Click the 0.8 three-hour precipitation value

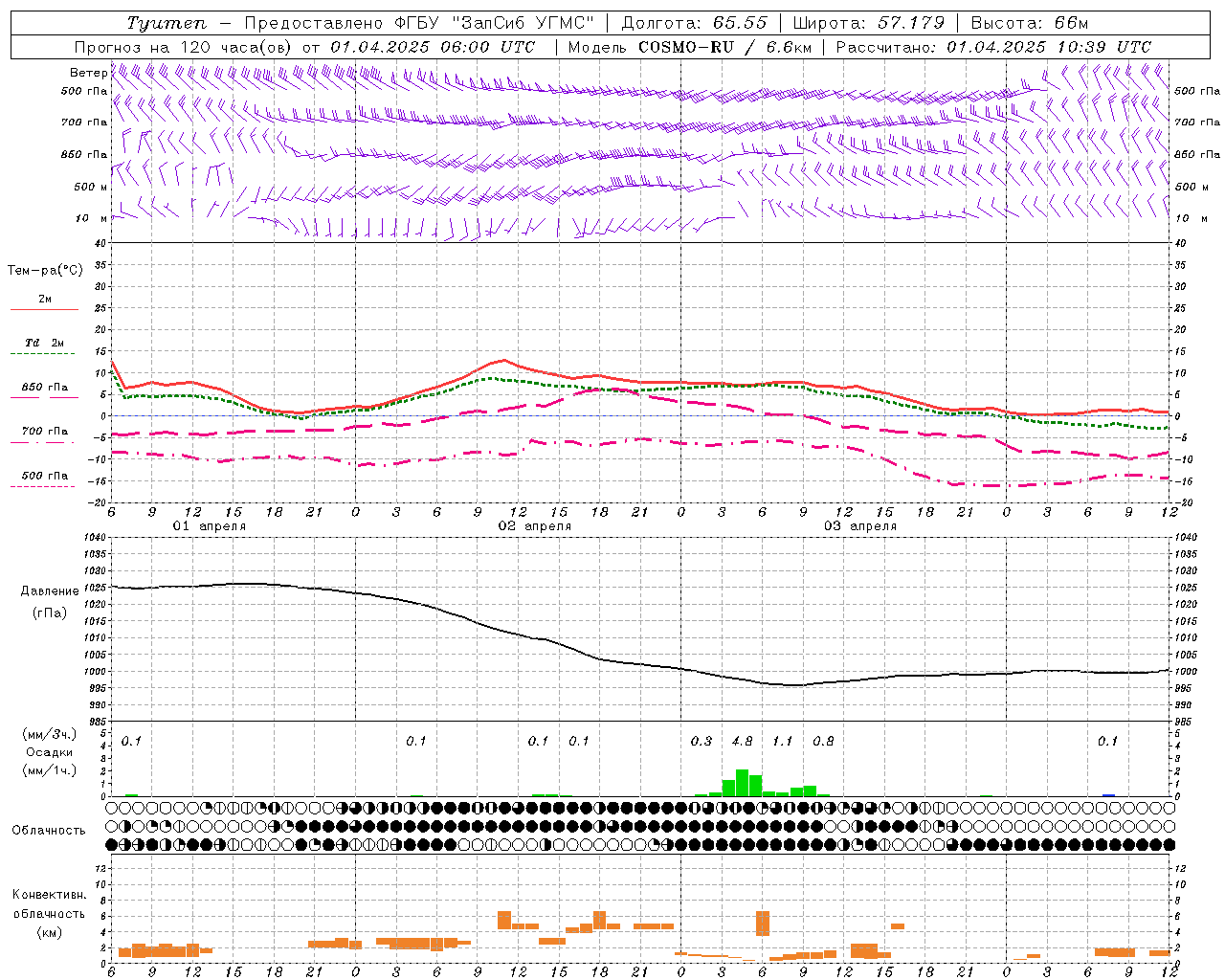point(823,741)
